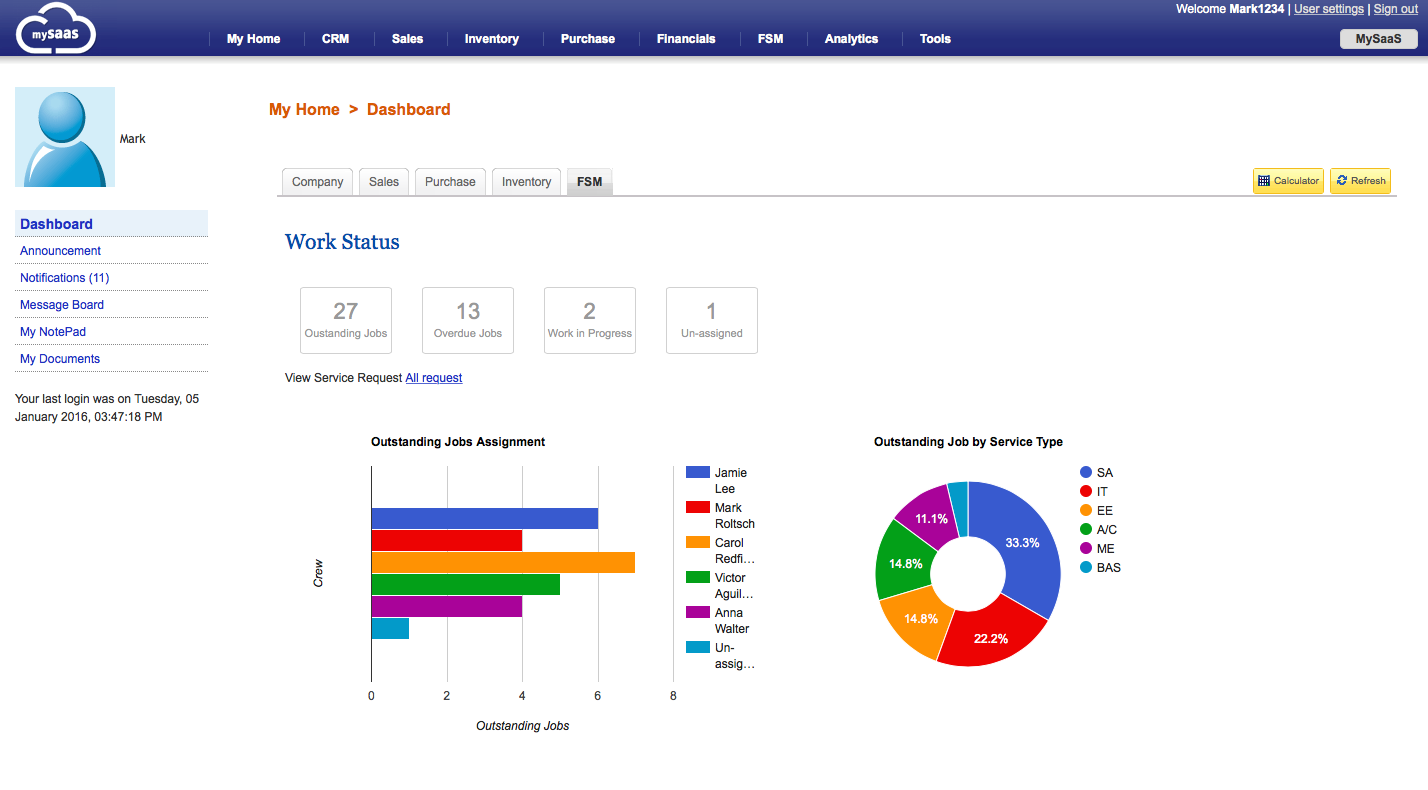This screenshot has height=790, width=1428.
Task: Switch to the Purchase dashboard tab
Action: [450, 182]
